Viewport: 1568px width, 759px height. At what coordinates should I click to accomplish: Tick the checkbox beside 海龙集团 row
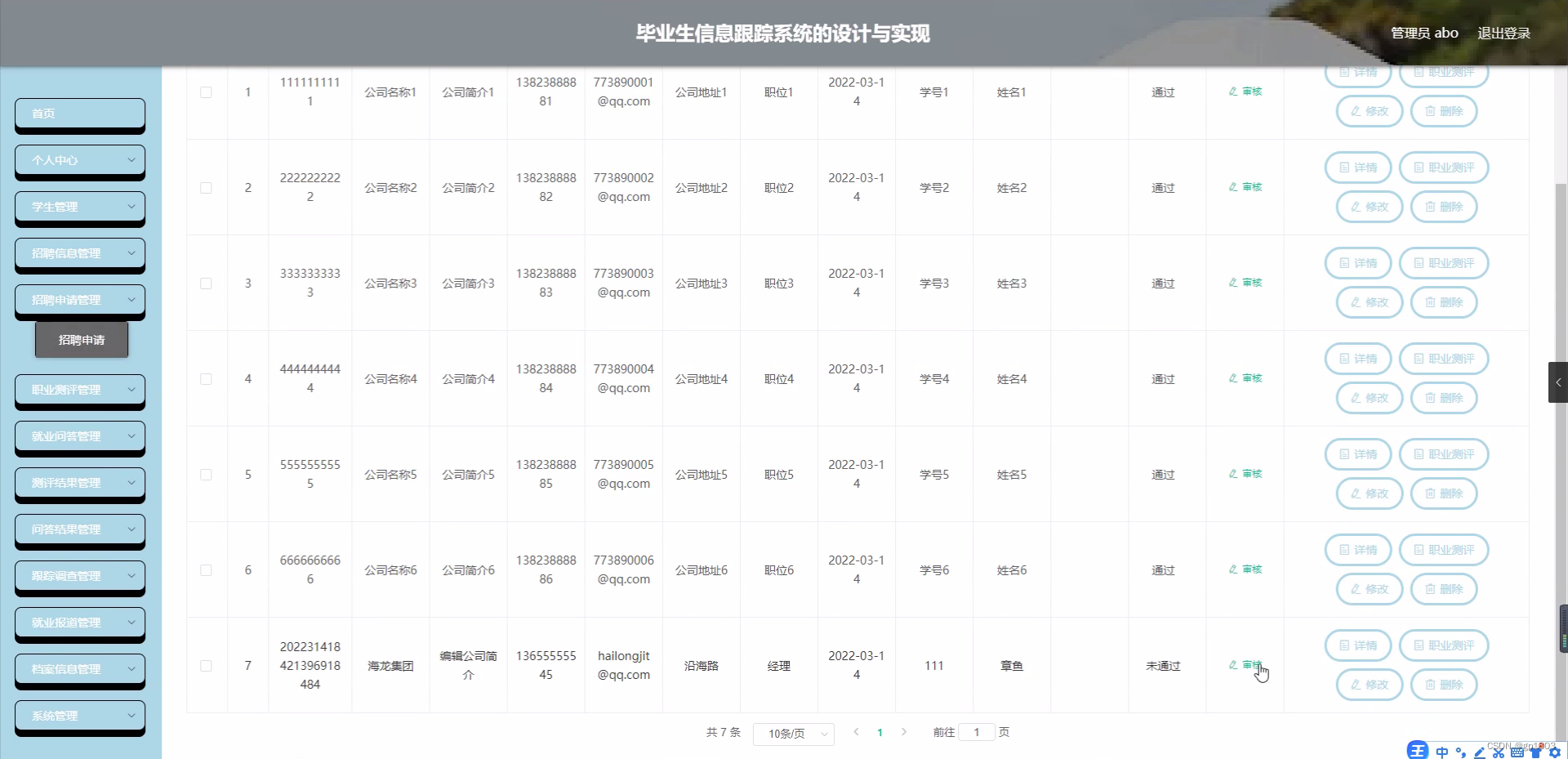click(206, 665)
